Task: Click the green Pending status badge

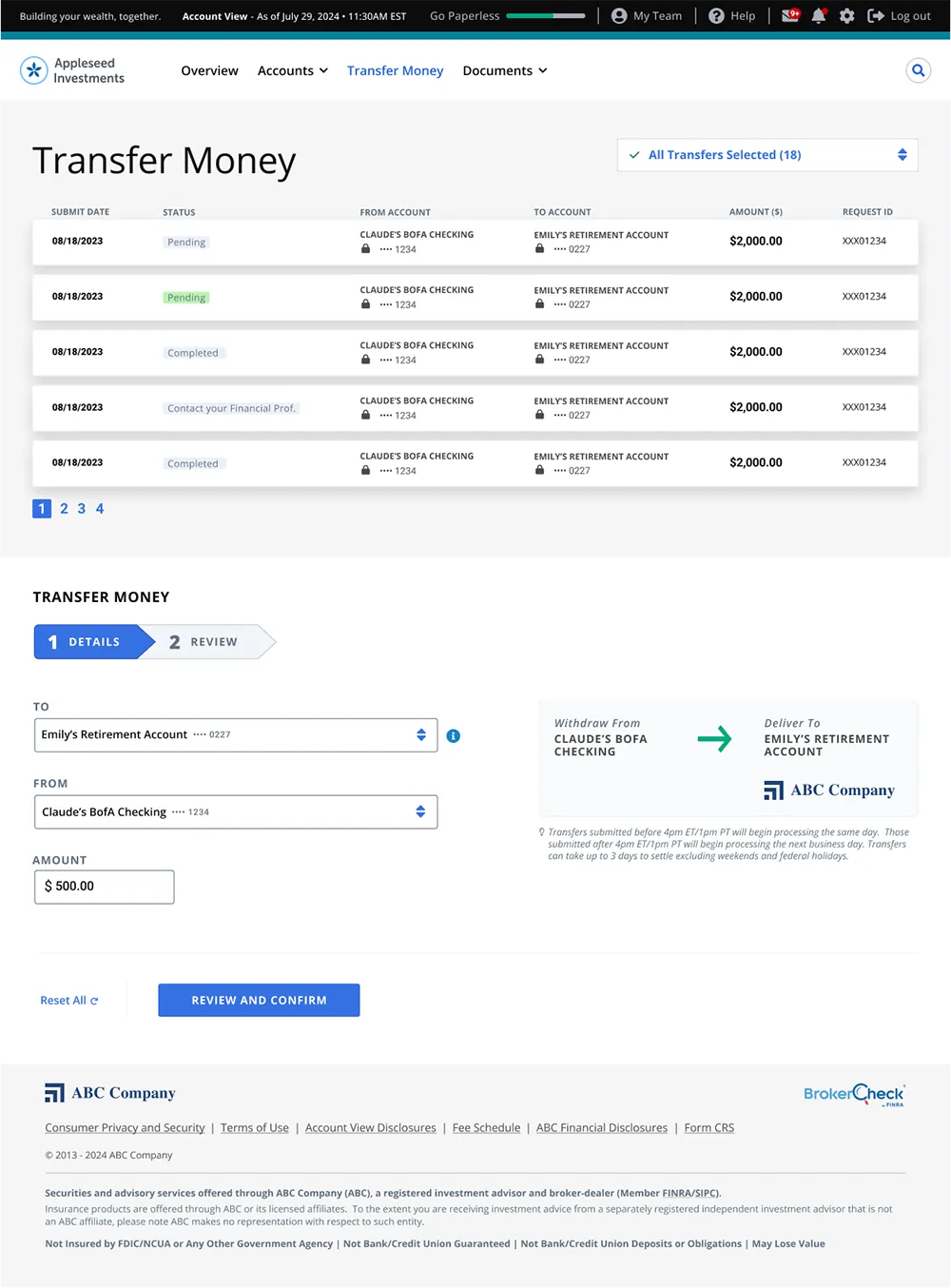Action: tap(186, 298)
